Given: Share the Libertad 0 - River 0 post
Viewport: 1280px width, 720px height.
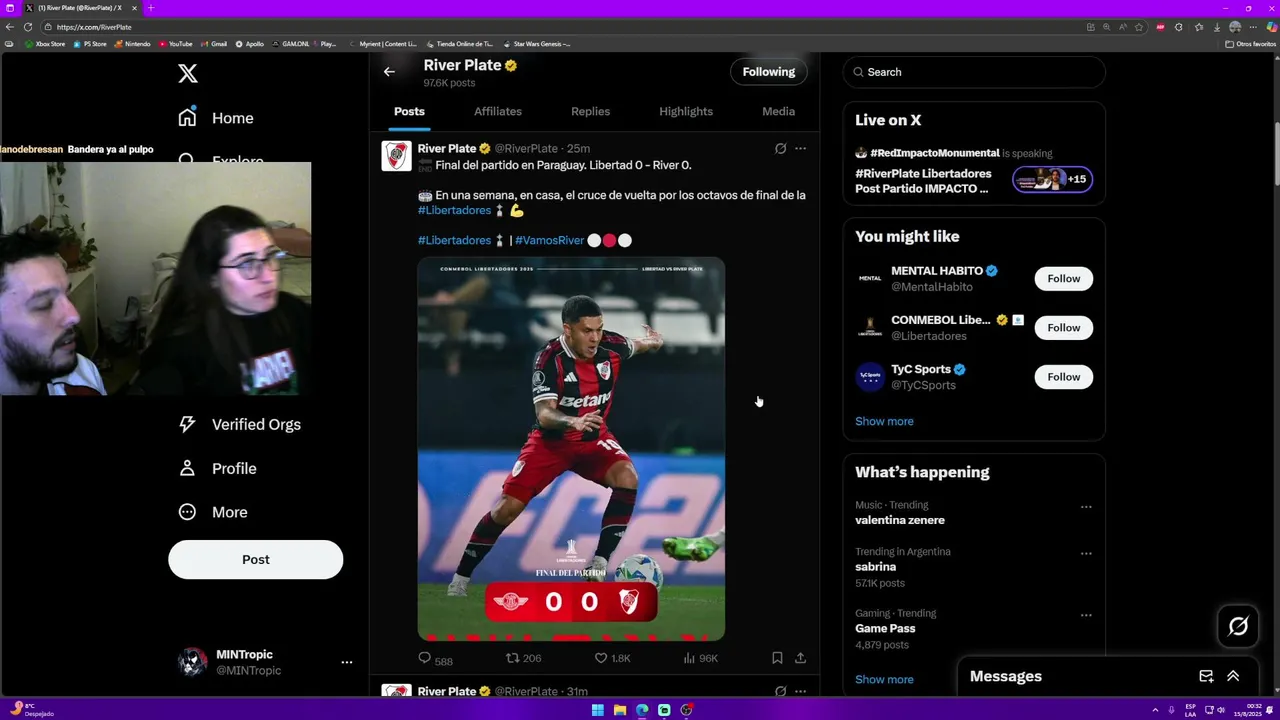Looking at the screenshot, I should (x=800, y=658).
